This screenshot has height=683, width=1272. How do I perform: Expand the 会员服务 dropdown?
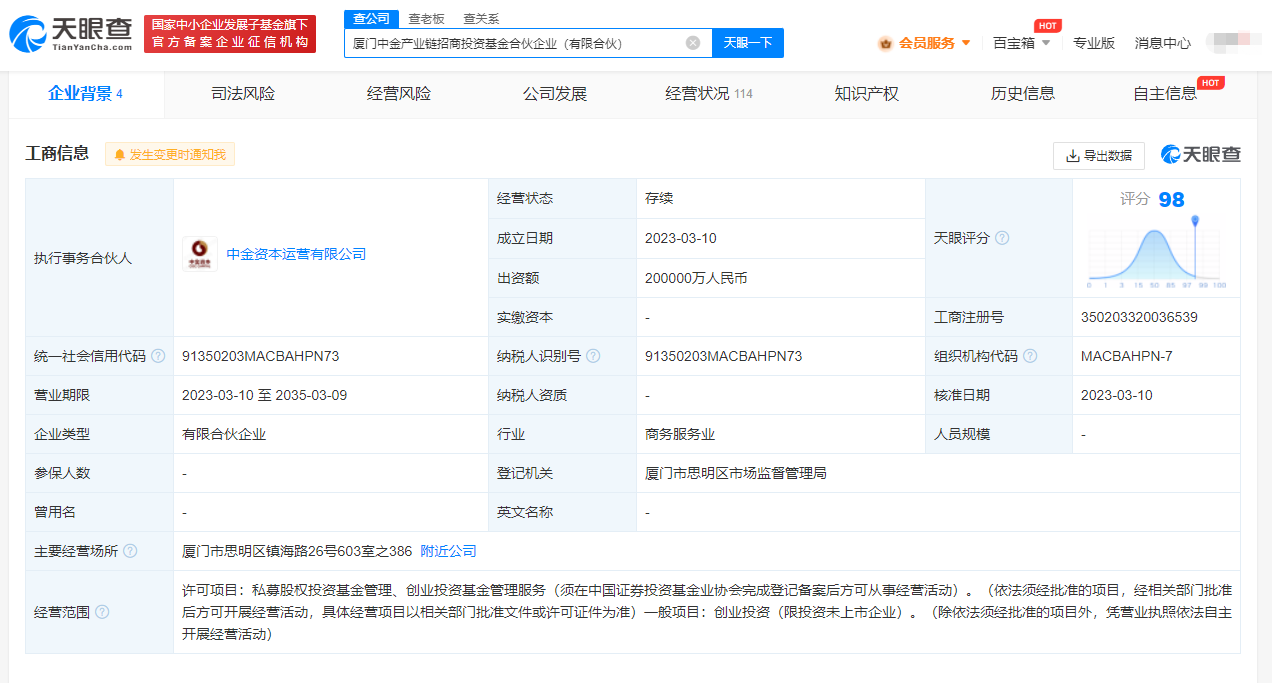coord(966,43)
